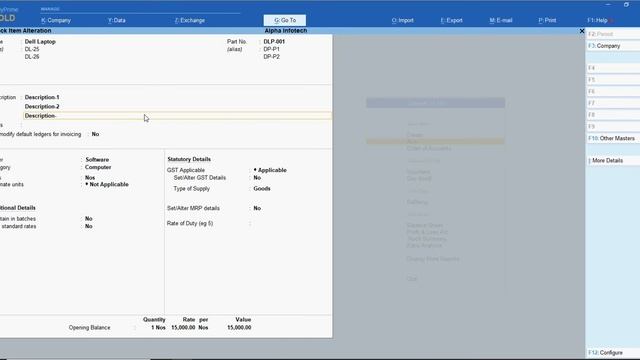Toggle maintain in batches value No
640x360 pixels.
(89, 219)
